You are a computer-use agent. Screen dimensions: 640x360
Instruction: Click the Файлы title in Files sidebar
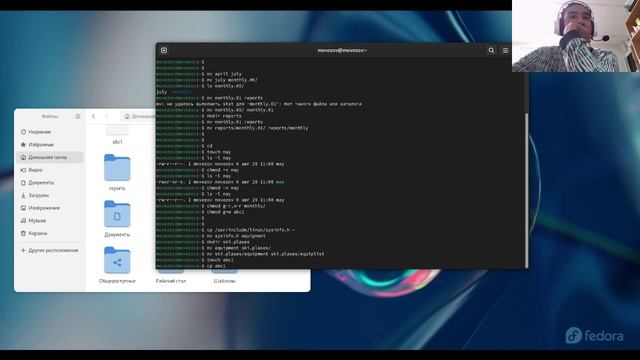[50, 116]
